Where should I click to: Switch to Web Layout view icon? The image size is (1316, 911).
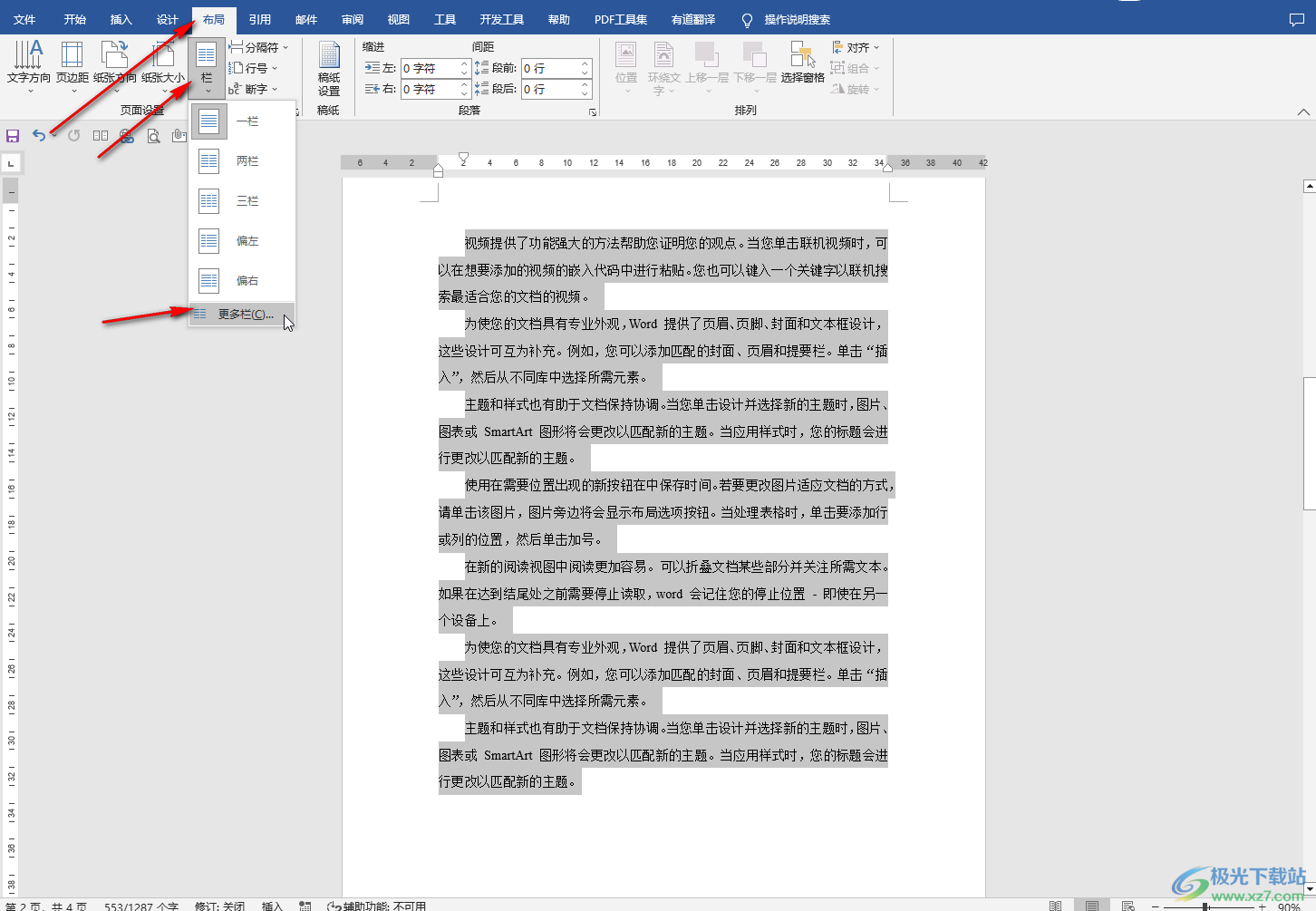pos(1127,906)
